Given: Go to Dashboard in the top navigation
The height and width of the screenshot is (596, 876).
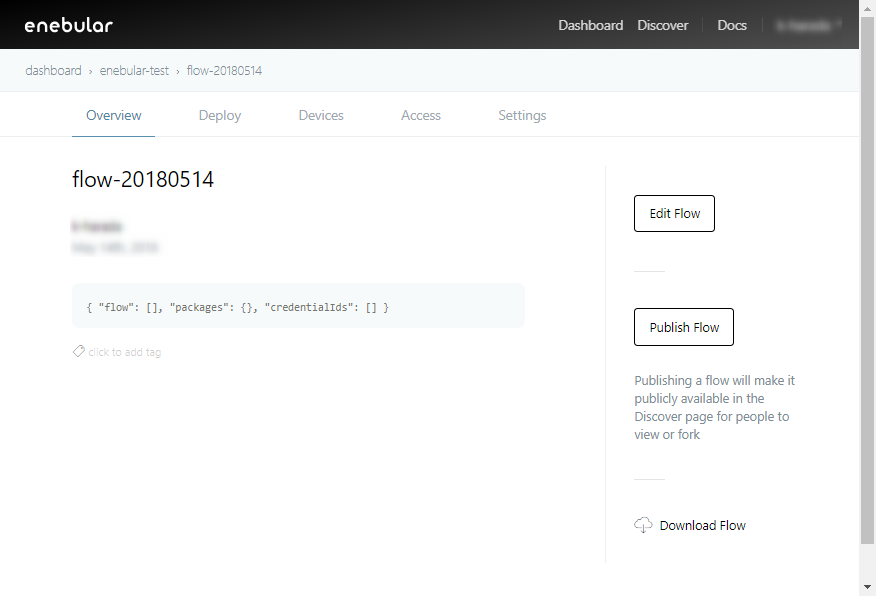Looking at the screenshot, I should click(x=590, y=25).
